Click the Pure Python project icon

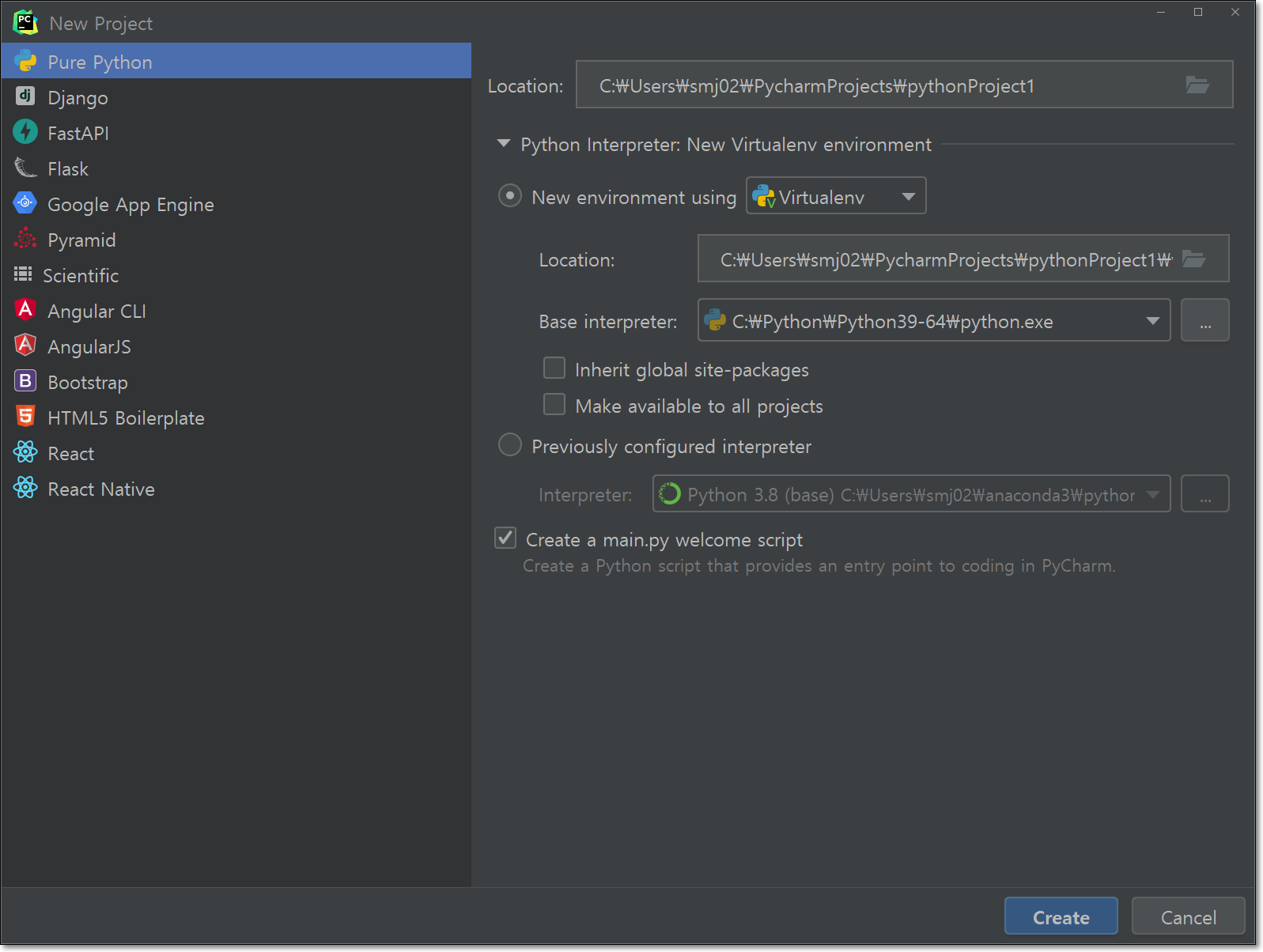[25, 61]
